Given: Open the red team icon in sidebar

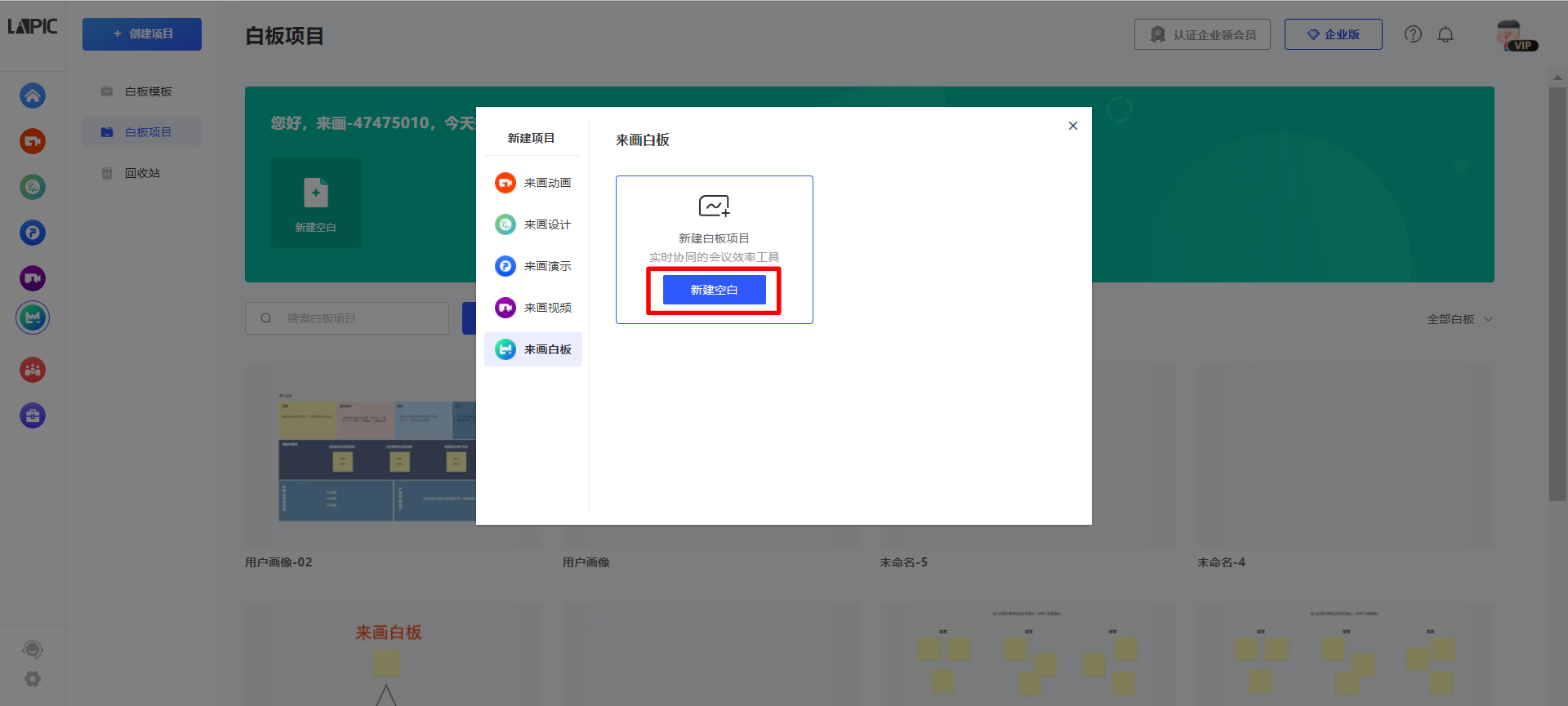Looking at the screenshot, I should tap(33, 370).
